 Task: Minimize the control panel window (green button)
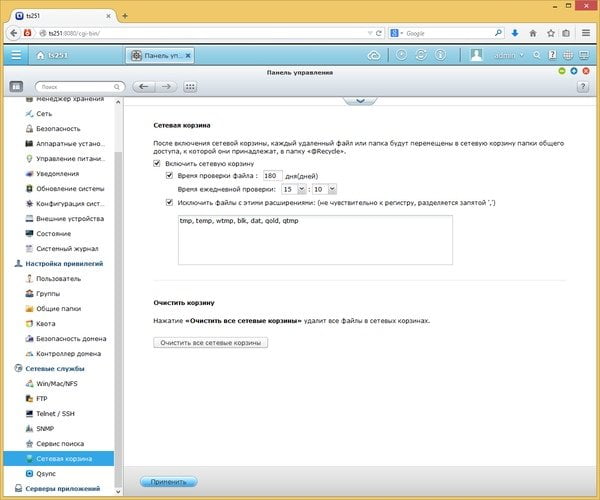point(561,71)
